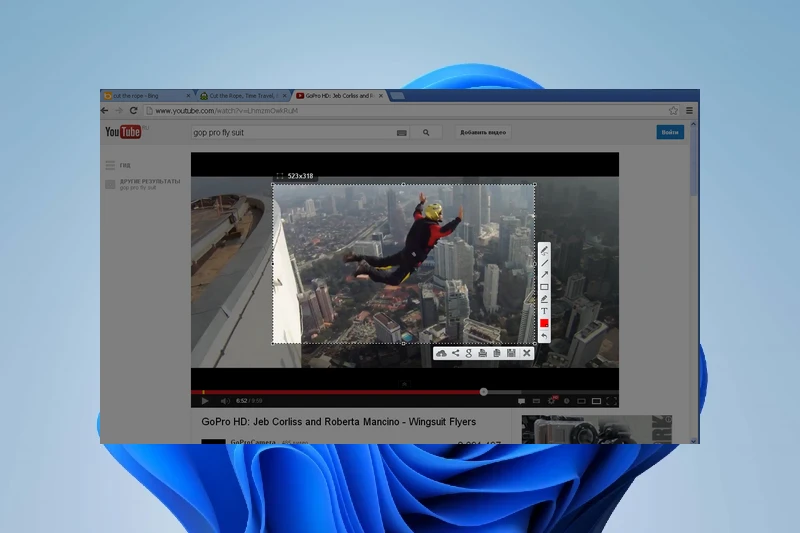Expand the 'ГИД' guide menu
Screen dimensions: 800x533
[x=118, y=165]
